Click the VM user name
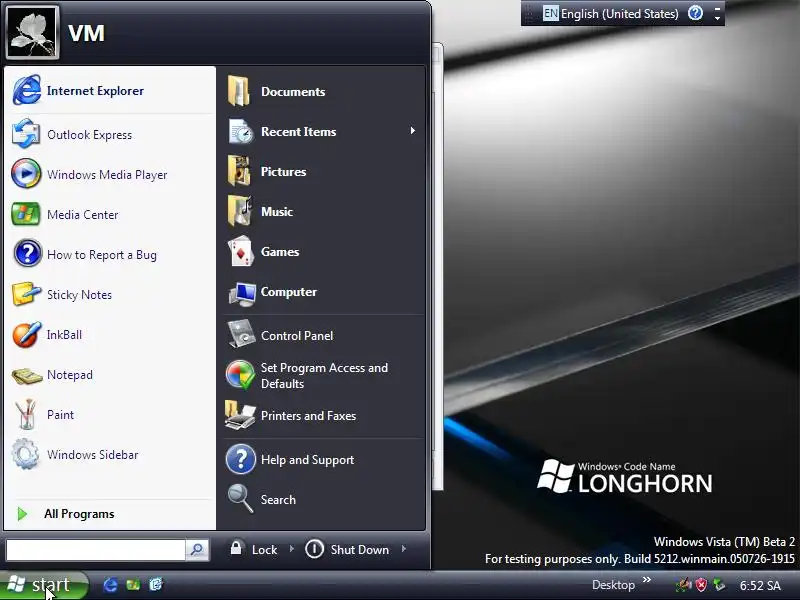 click(x=86, y=33)
